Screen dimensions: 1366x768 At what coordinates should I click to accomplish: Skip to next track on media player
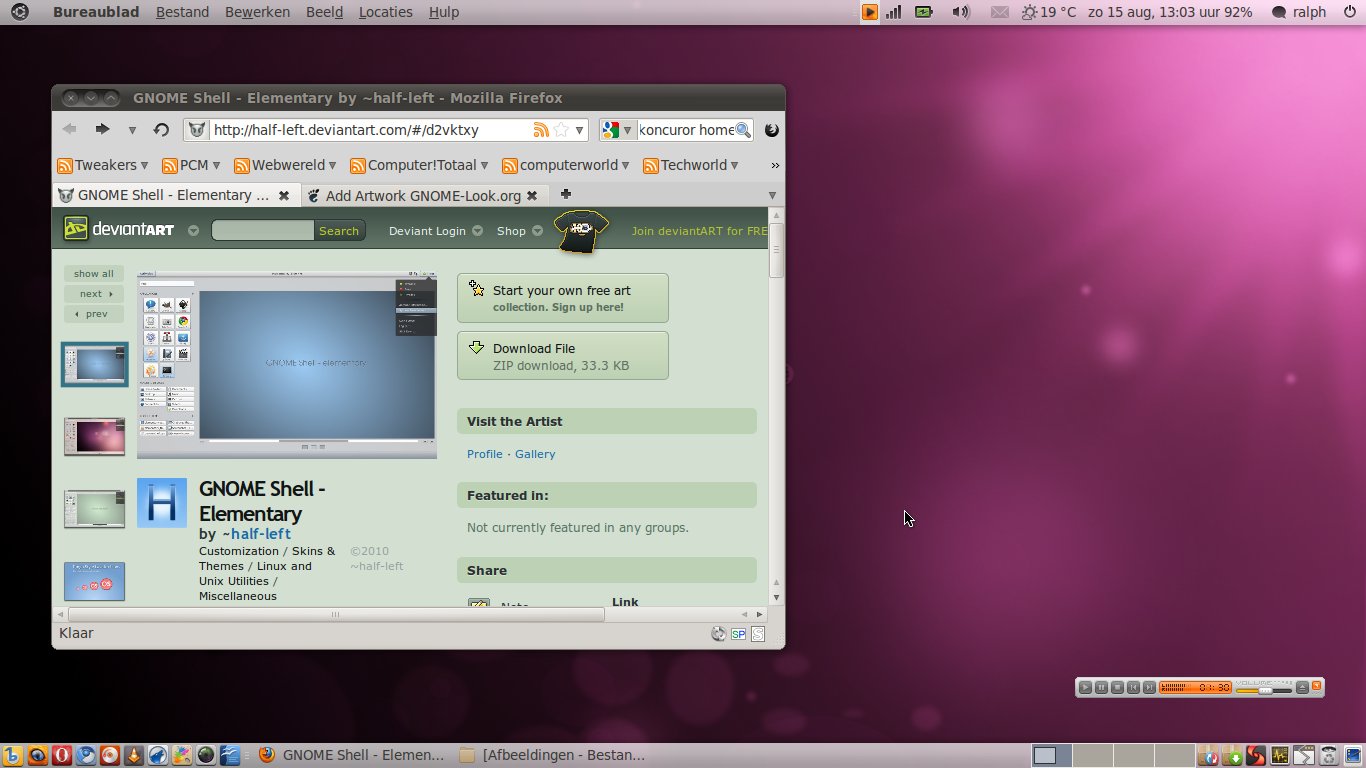click(x=1149, y=687)
